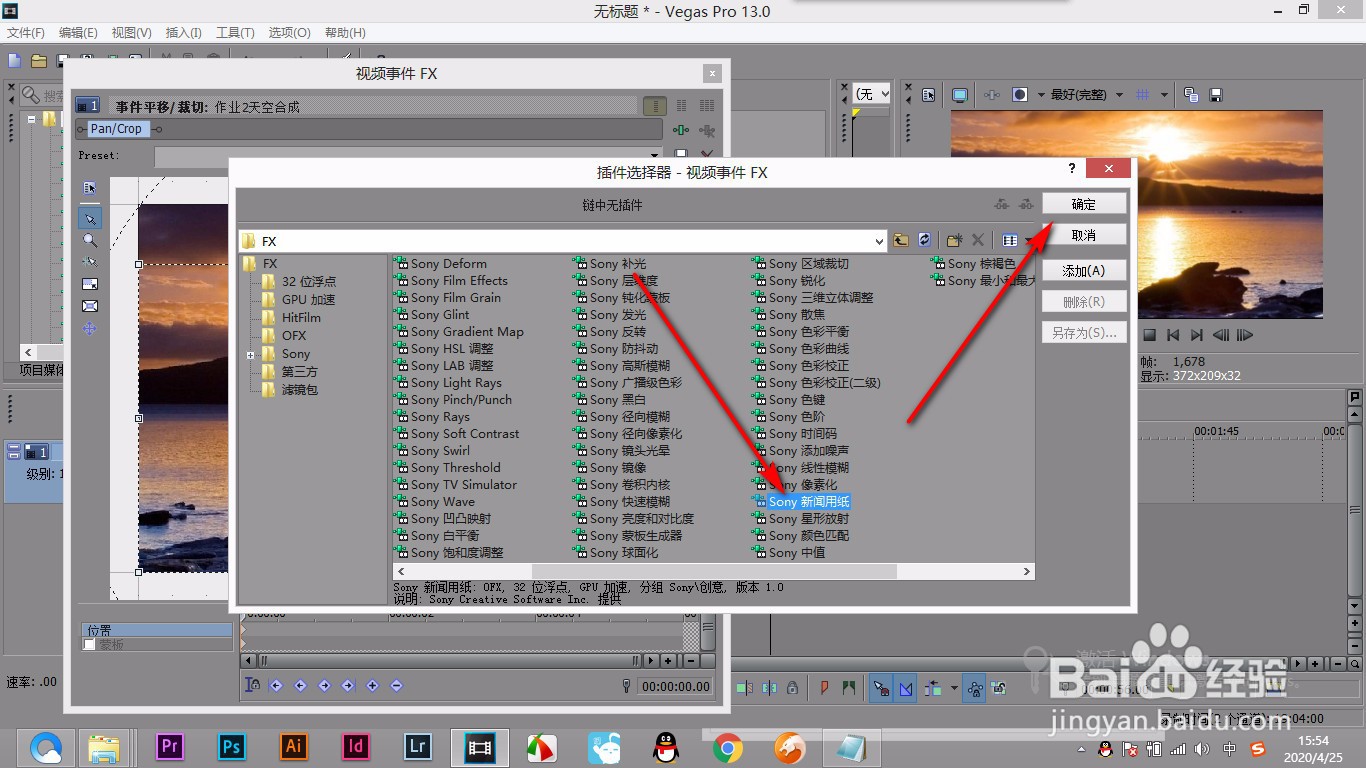Click the open folder icon in main toolbar
This screenshot has height=768, width=1366.
coord(39,61)
